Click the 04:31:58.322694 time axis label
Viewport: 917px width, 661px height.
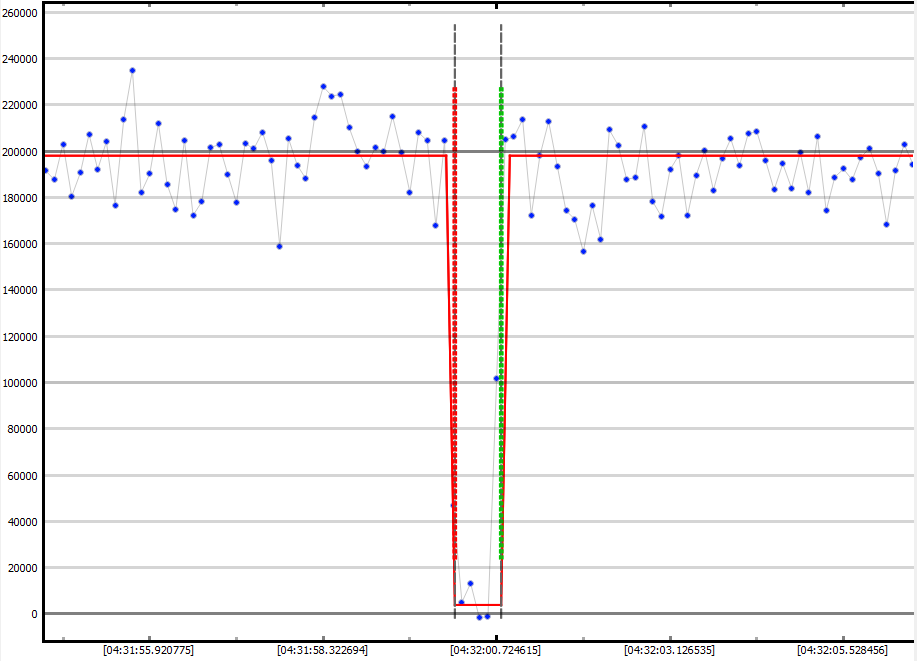click(x=322, y=650)
